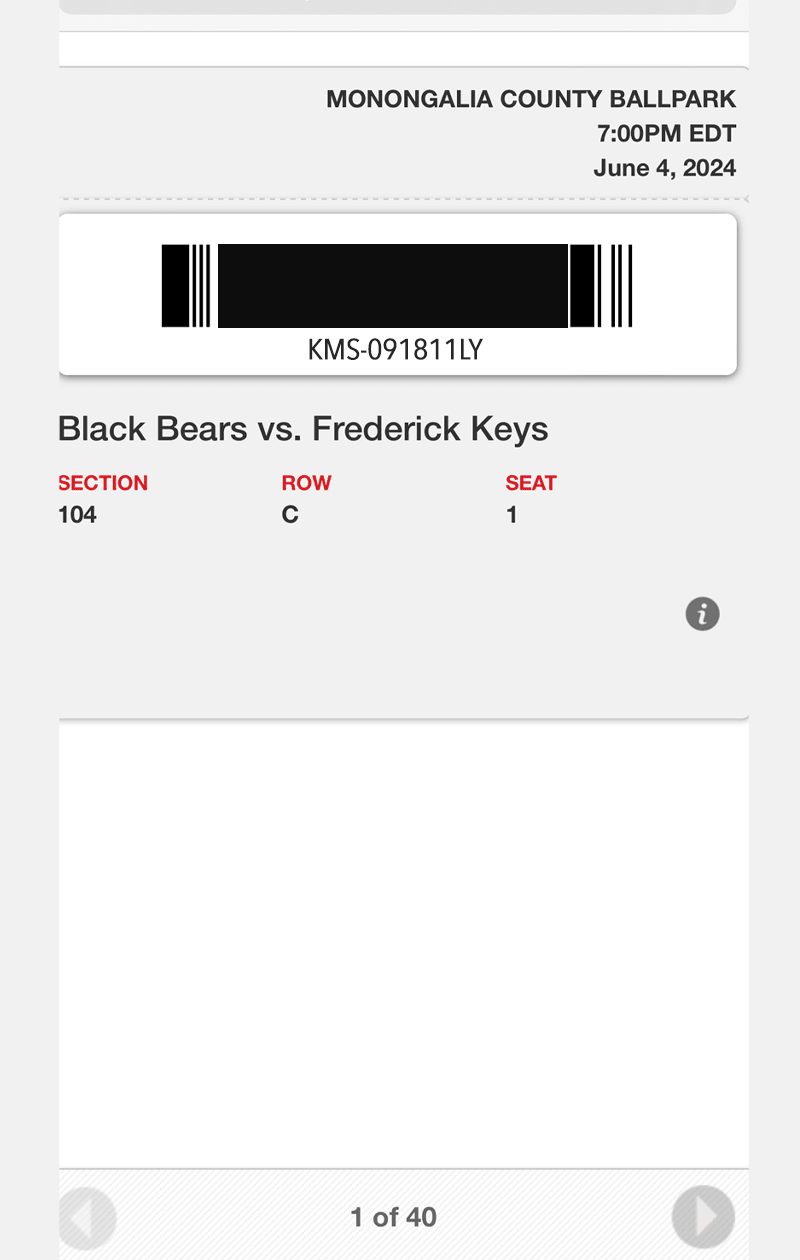Click the June 4, 2024 date
Screen dimensions: 800x1260
(664, 168)
